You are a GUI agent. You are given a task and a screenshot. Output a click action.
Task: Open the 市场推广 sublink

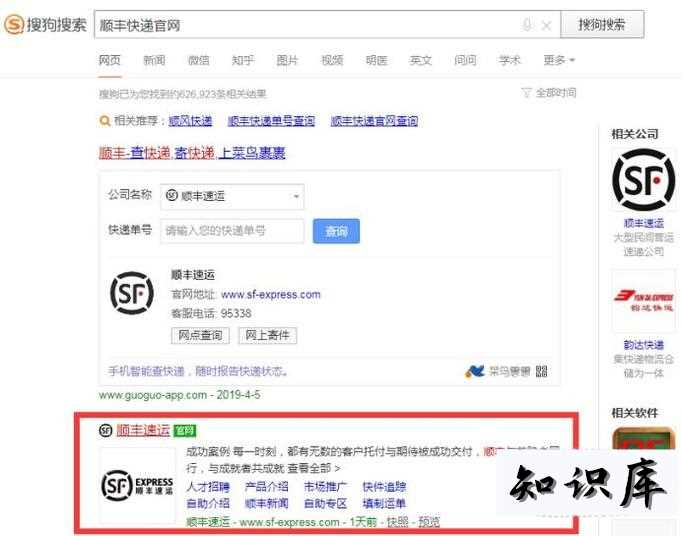tap(325, 486)
